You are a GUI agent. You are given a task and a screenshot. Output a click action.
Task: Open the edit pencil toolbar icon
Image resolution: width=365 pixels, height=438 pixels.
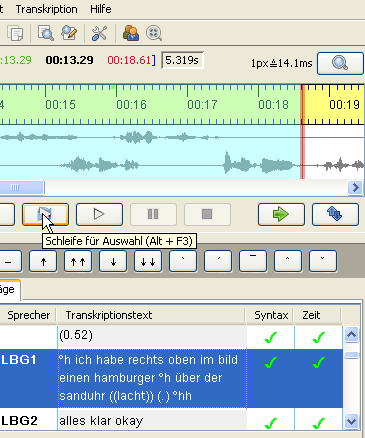tap(69, 33)
